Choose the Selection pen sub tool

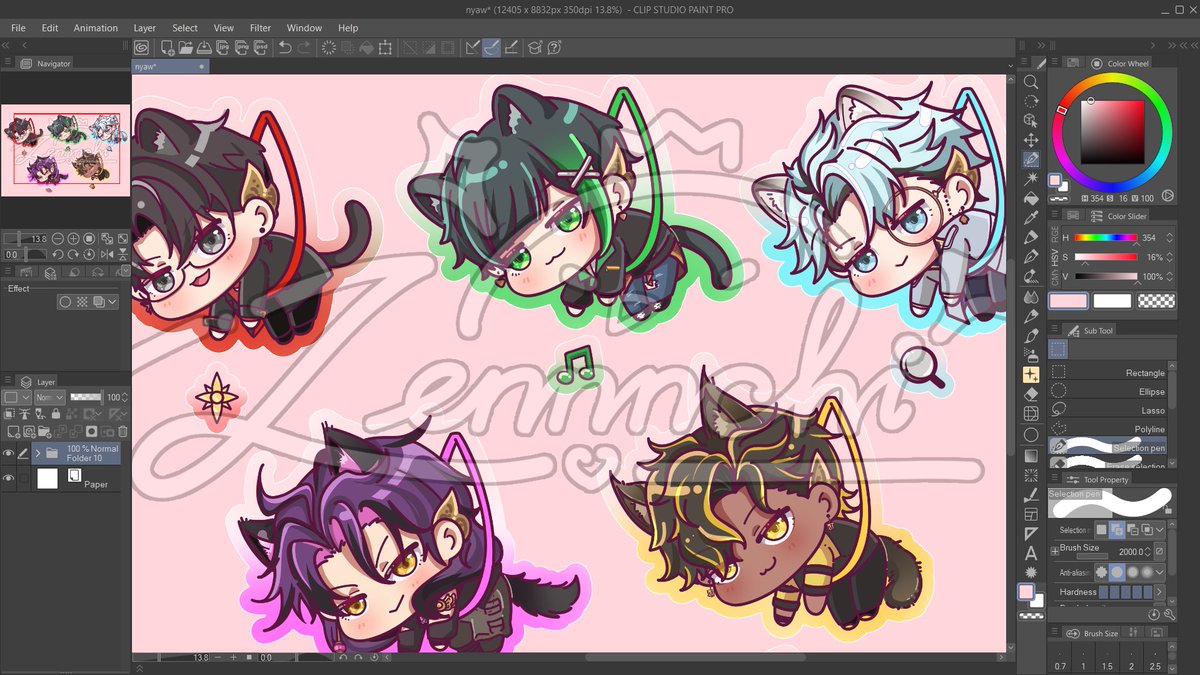1108,446
